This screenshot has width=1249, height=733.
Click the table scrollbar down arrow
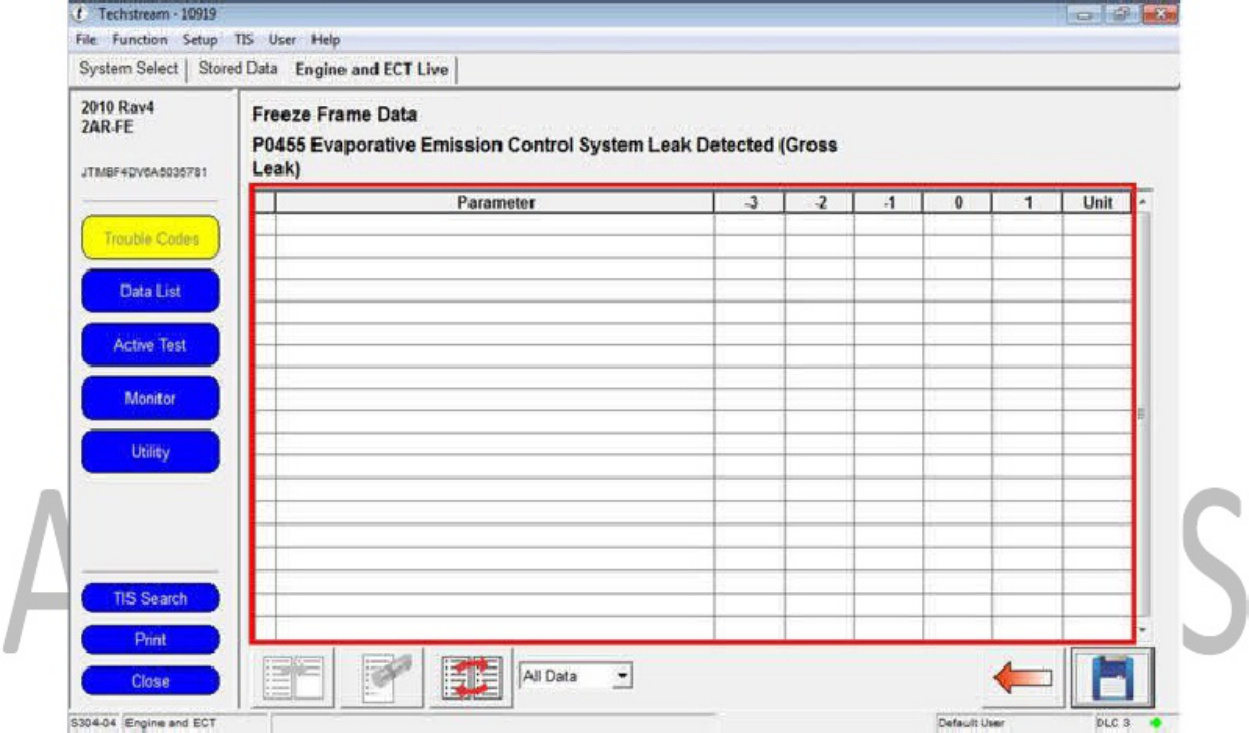[1145, 630]
